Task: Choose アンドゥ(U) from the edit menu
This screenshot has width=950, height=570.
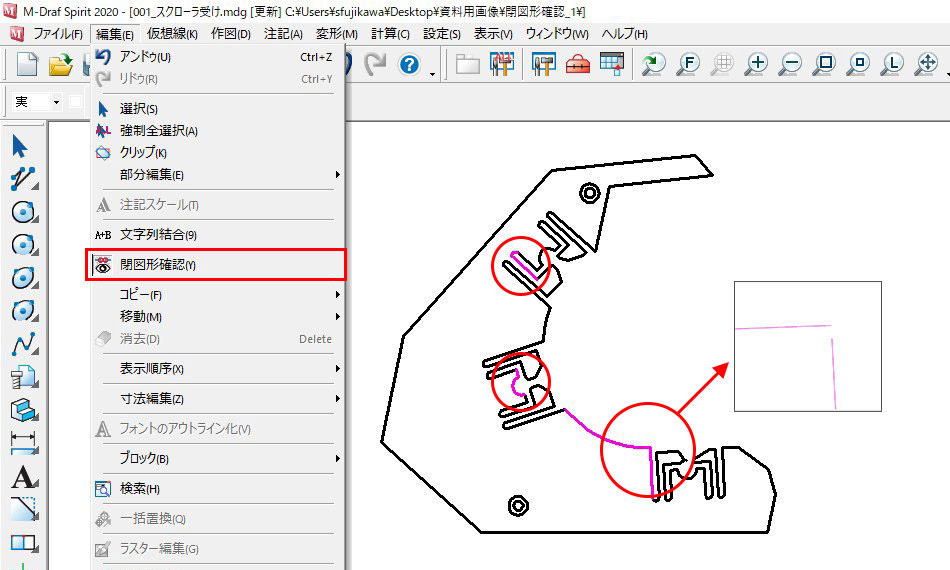Action: click(218, 57)
